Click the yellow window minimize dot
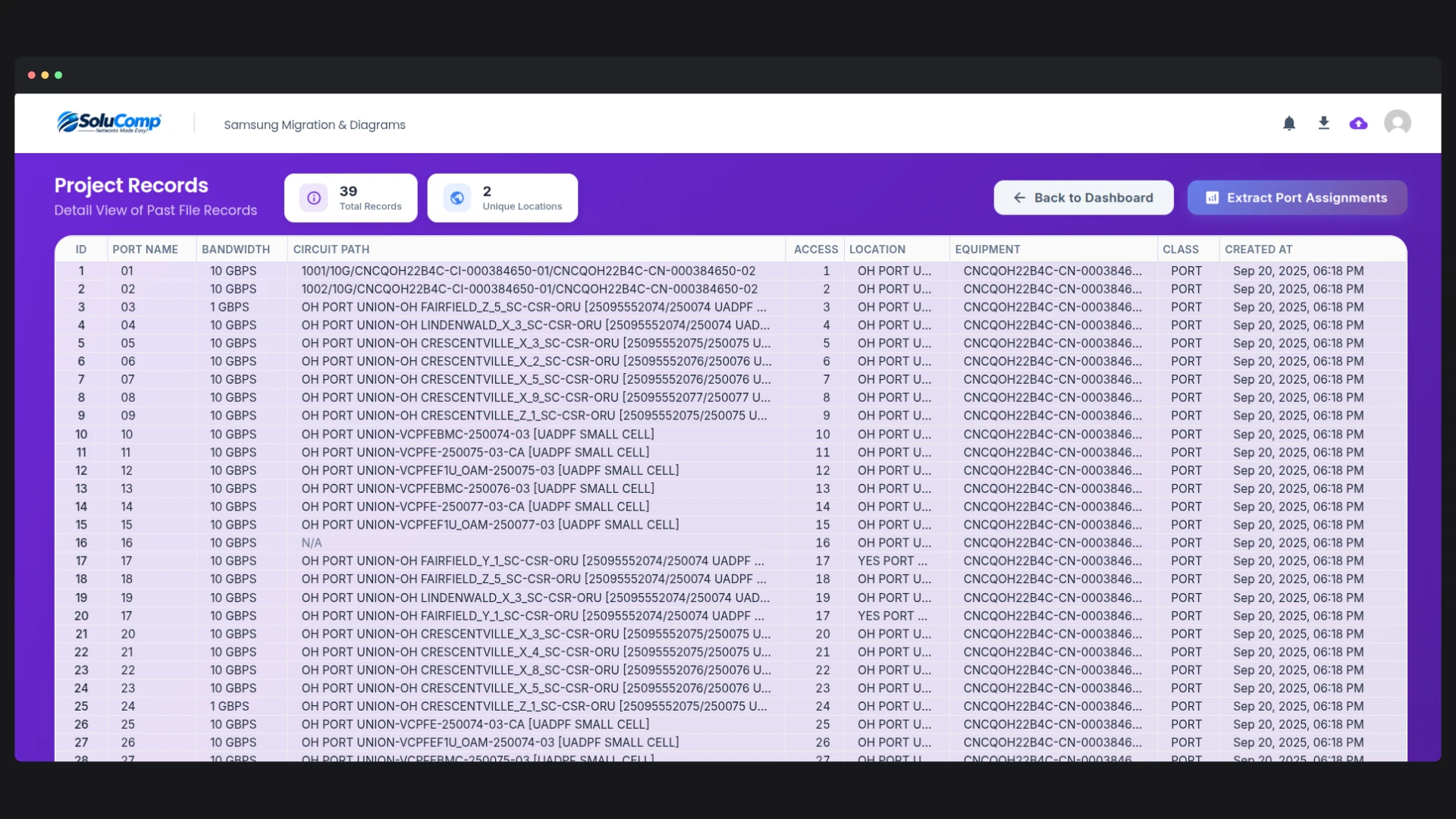Screen dimensions: 1456x819 (x=45, y=75)
